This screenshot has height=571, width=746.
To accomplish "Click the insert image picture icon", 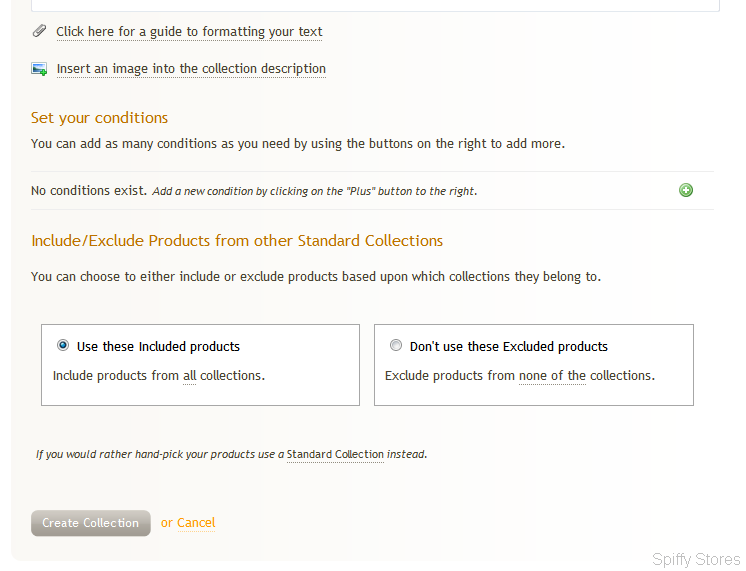I will [39, 69].
